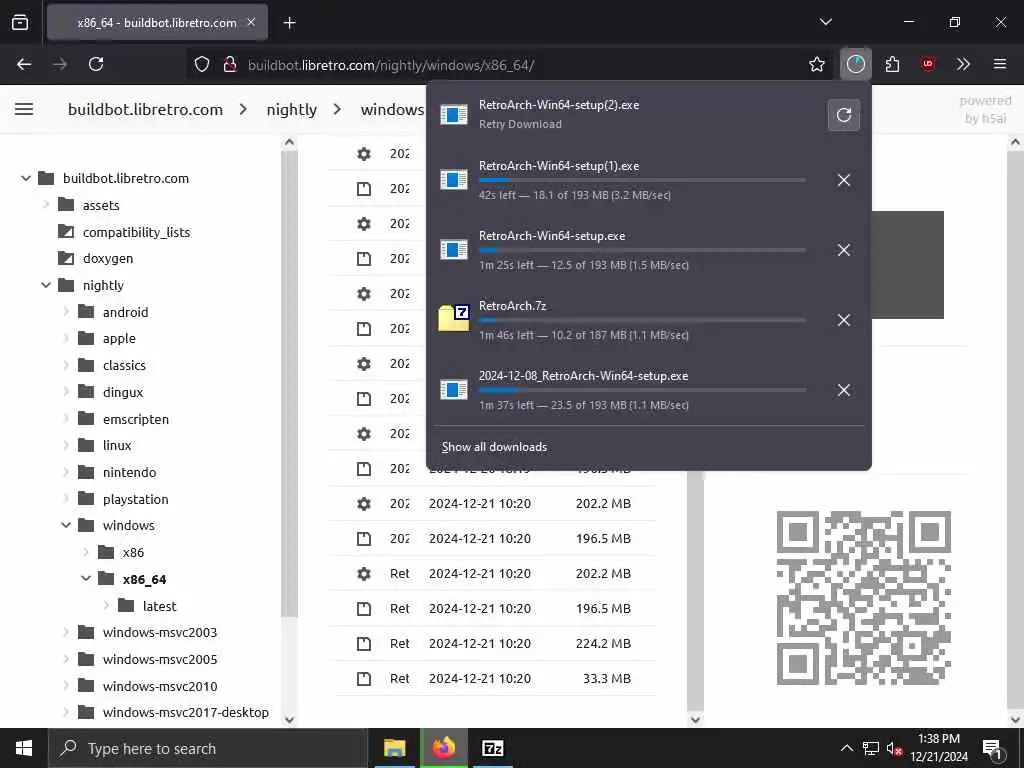Screen dimensions: 1024x768
Task: Expand the x86 folder
Action: 86,552
